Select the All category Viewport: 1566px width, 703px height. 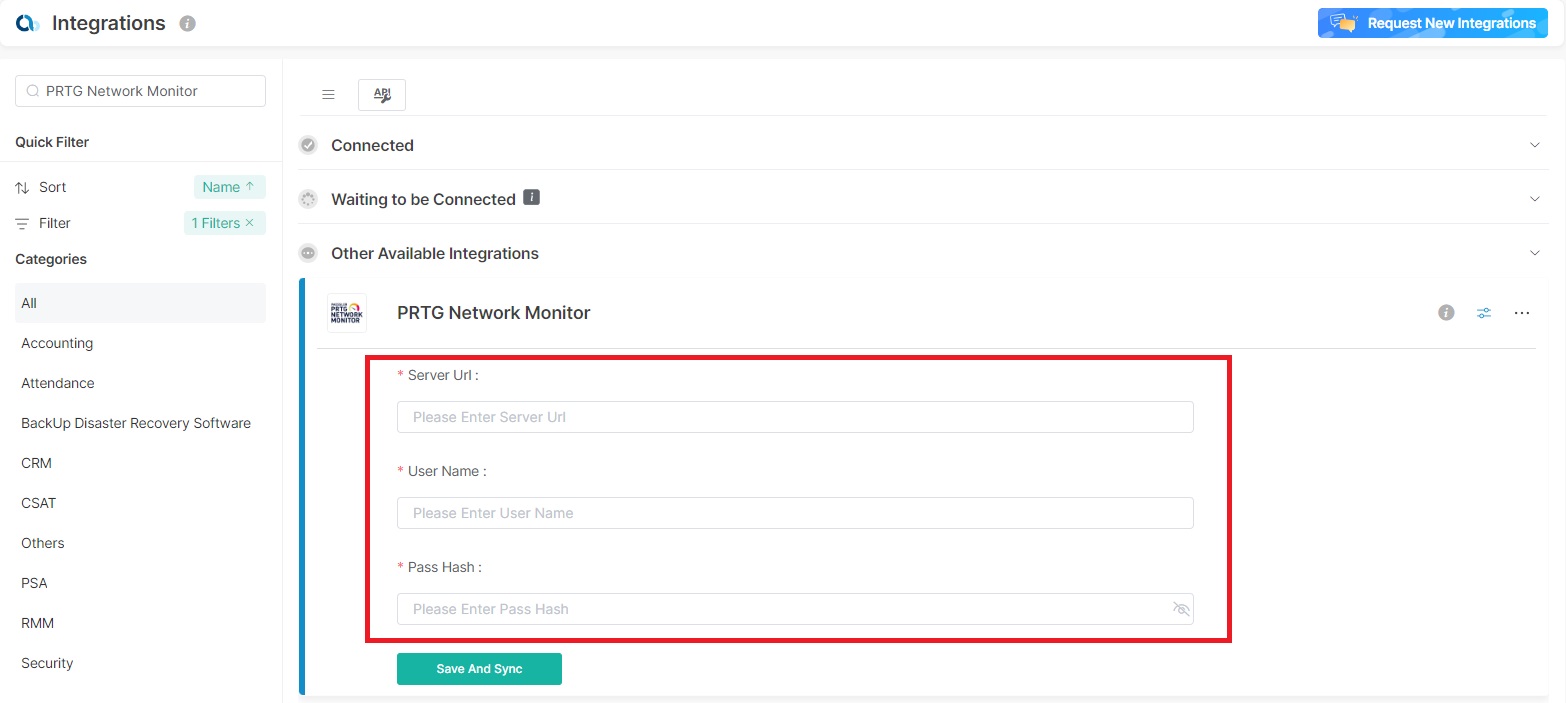click(140, 303)
